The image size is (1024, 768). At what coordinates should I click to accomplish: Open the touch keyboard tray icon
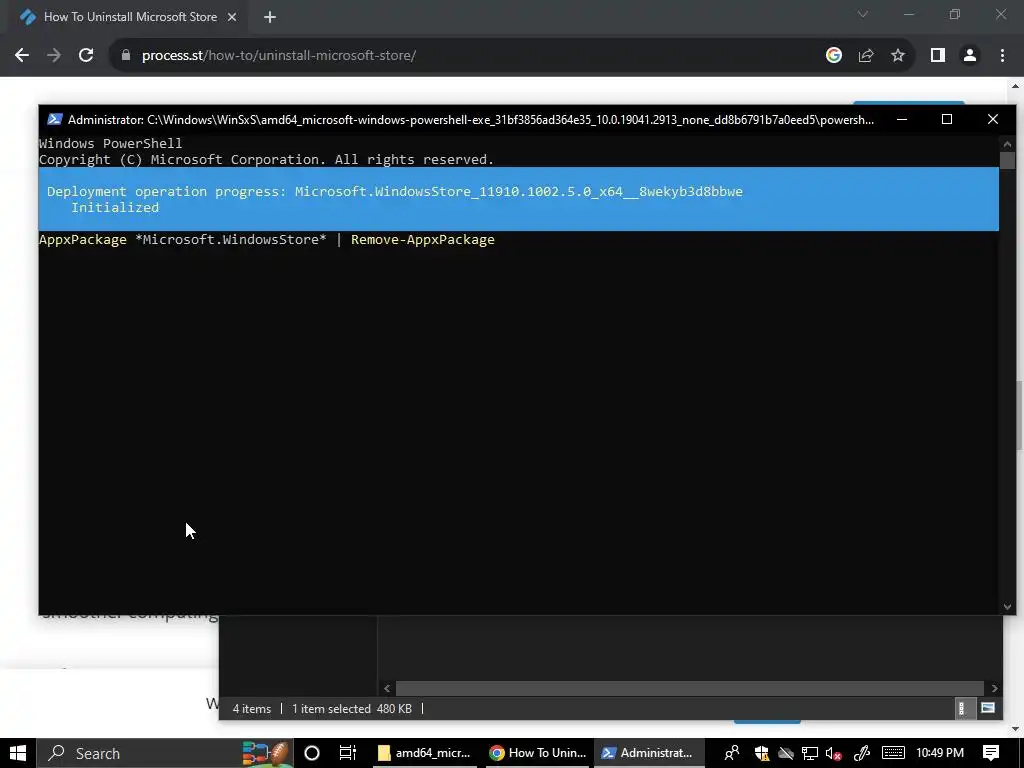point(893,753)
